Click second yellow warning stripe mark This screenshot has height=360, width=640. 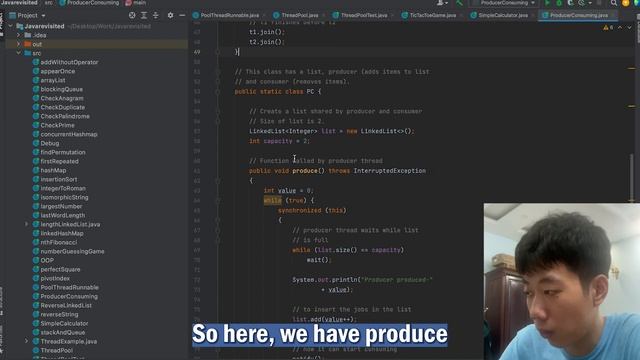coord(632,106)
